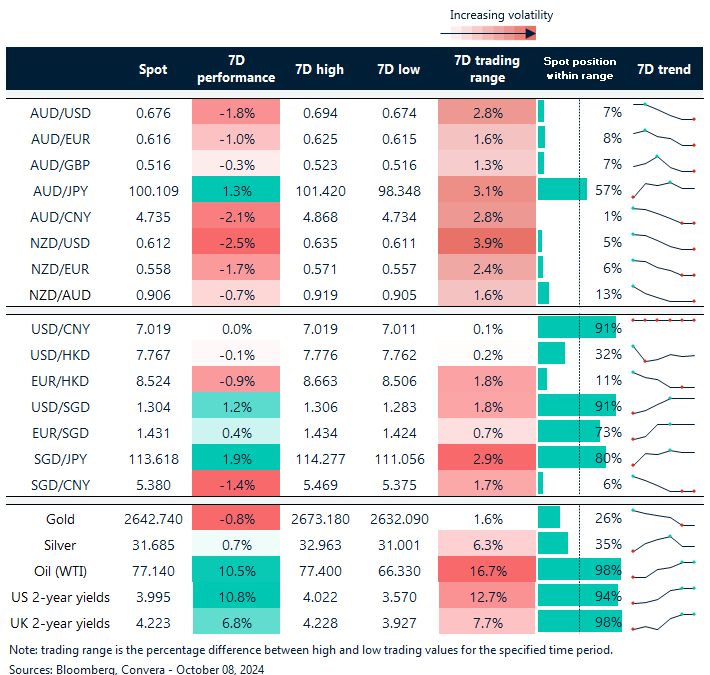Select the Oil (WTI) 98% position bar
Image resolution: width=710 pixels, height=675 pixels.
pos(580,570)
